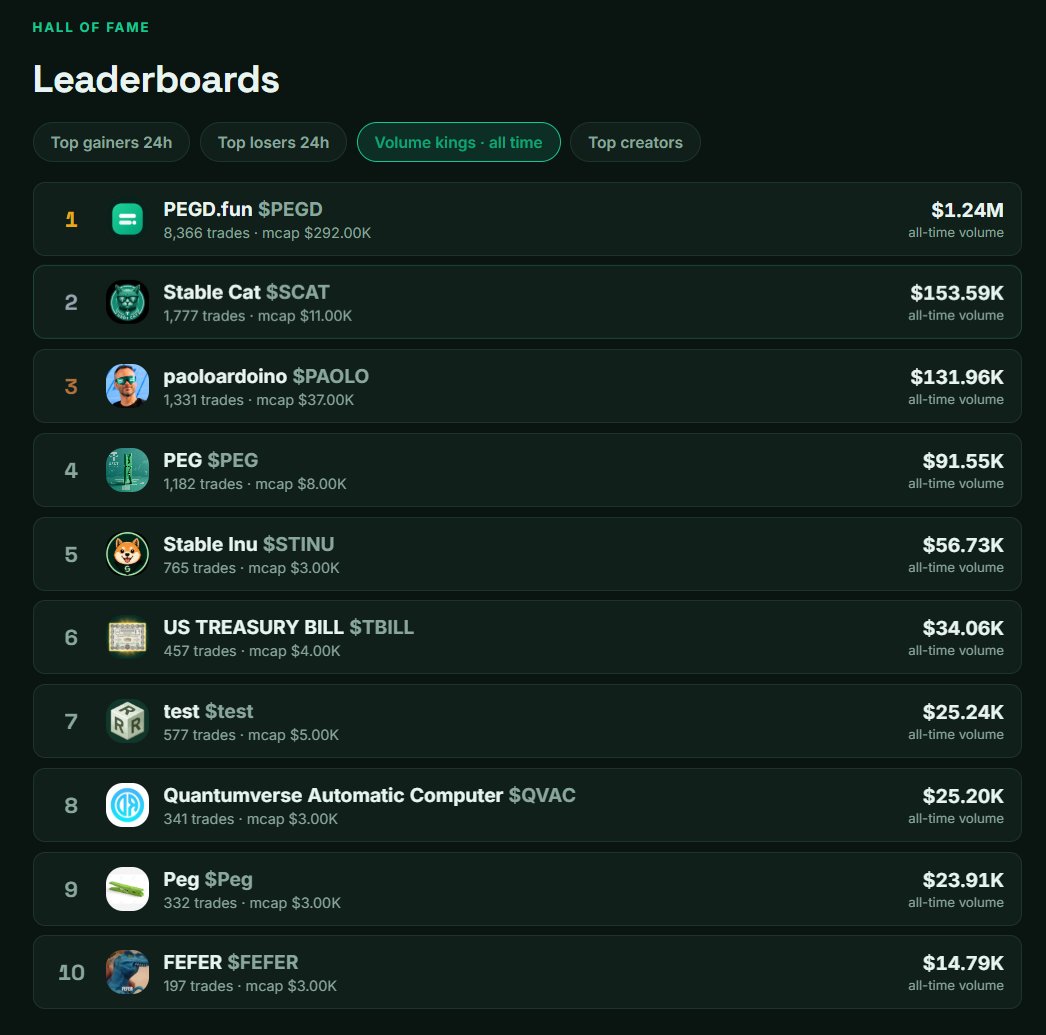Open paoloardoino $PAOLO token name
Screen dimensions: 1046x1035
click(x=266, y=376)
